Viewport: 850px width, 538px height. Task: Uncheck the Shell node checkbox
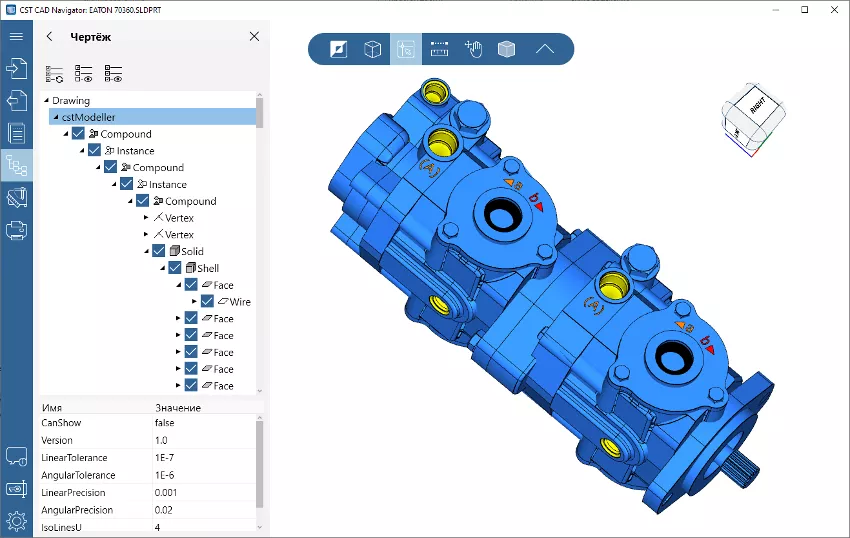coord(175,268)
